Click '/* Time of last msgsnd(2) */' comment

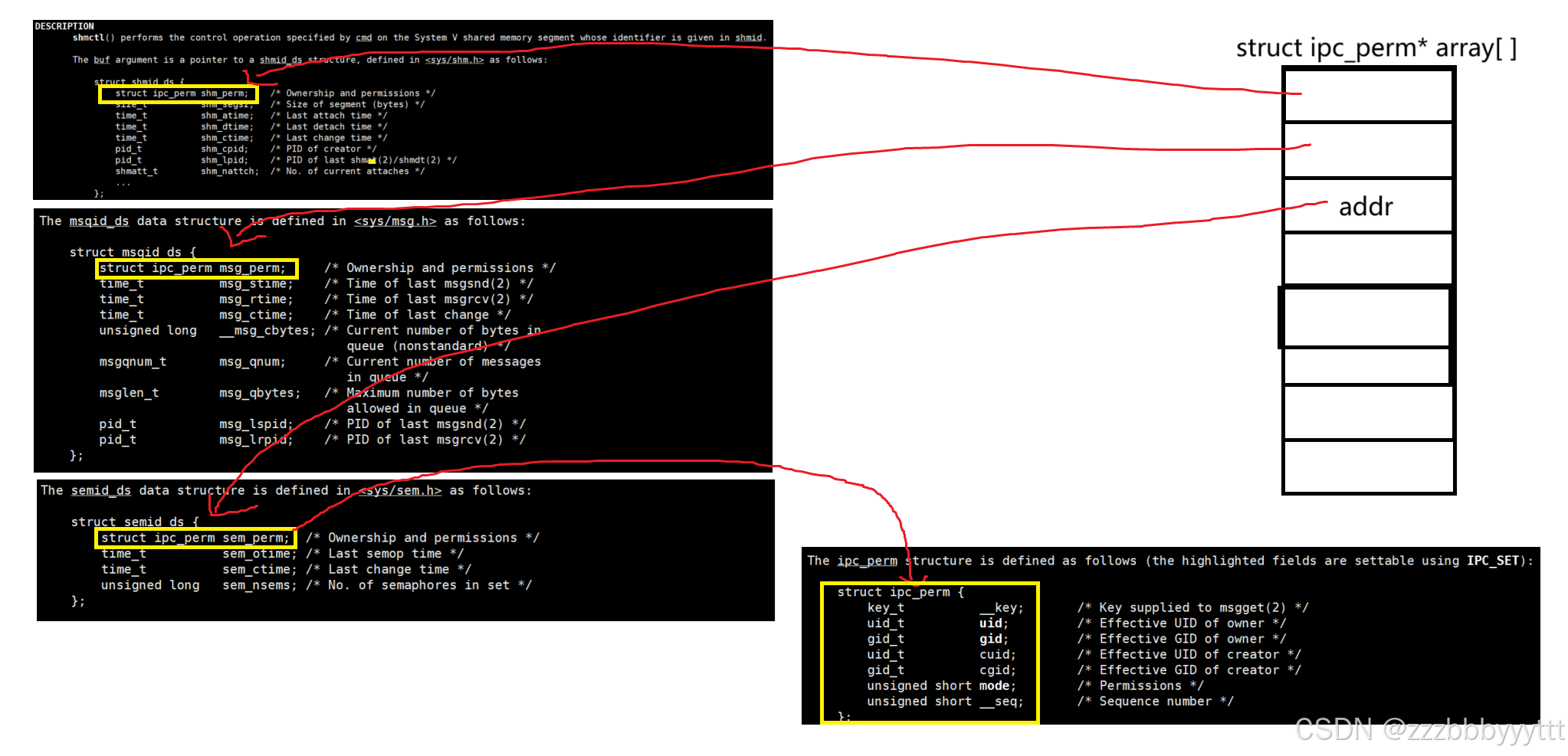tap(428, 283)
